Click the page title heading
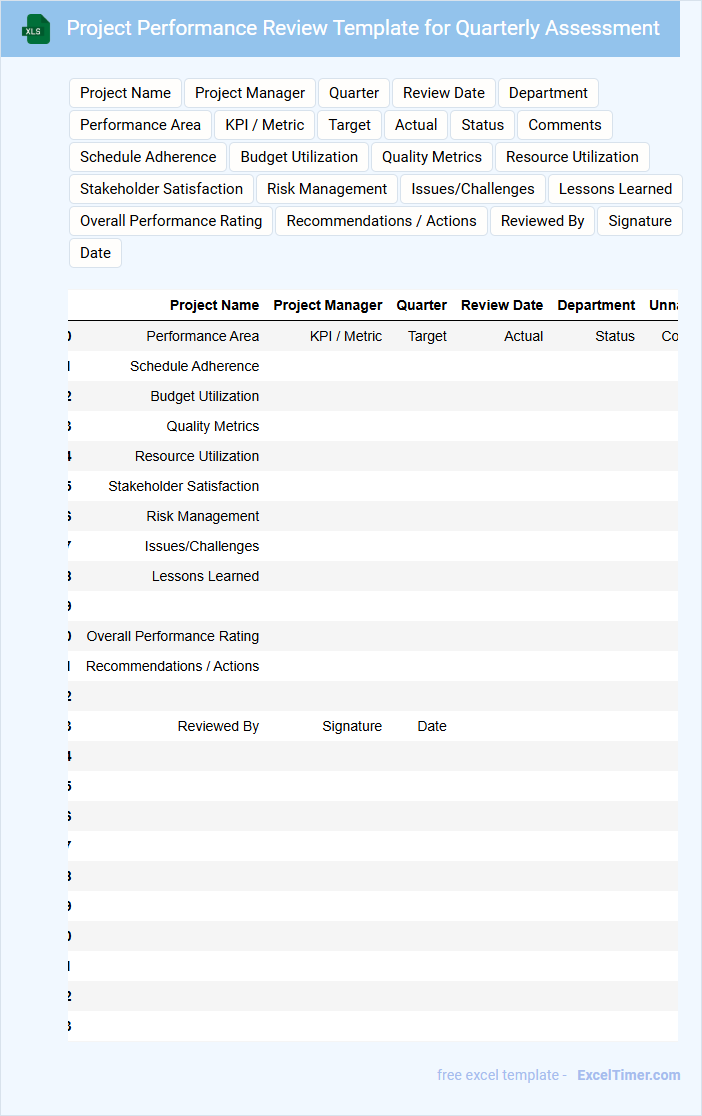702x1116 pixels. click(x=363, y=28)
